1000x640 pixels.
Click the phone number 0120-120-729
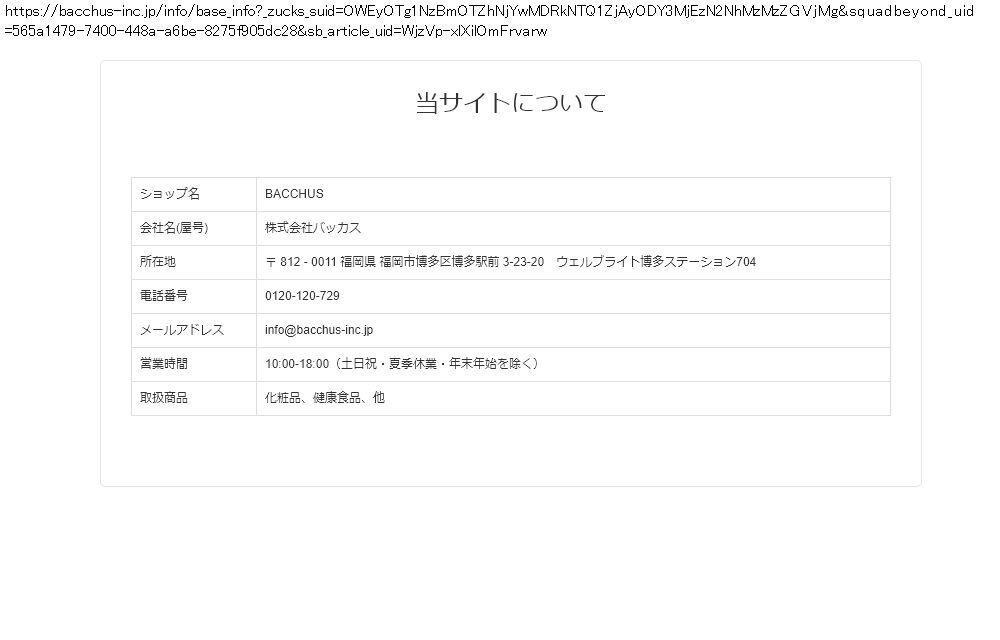pos(302,296)
